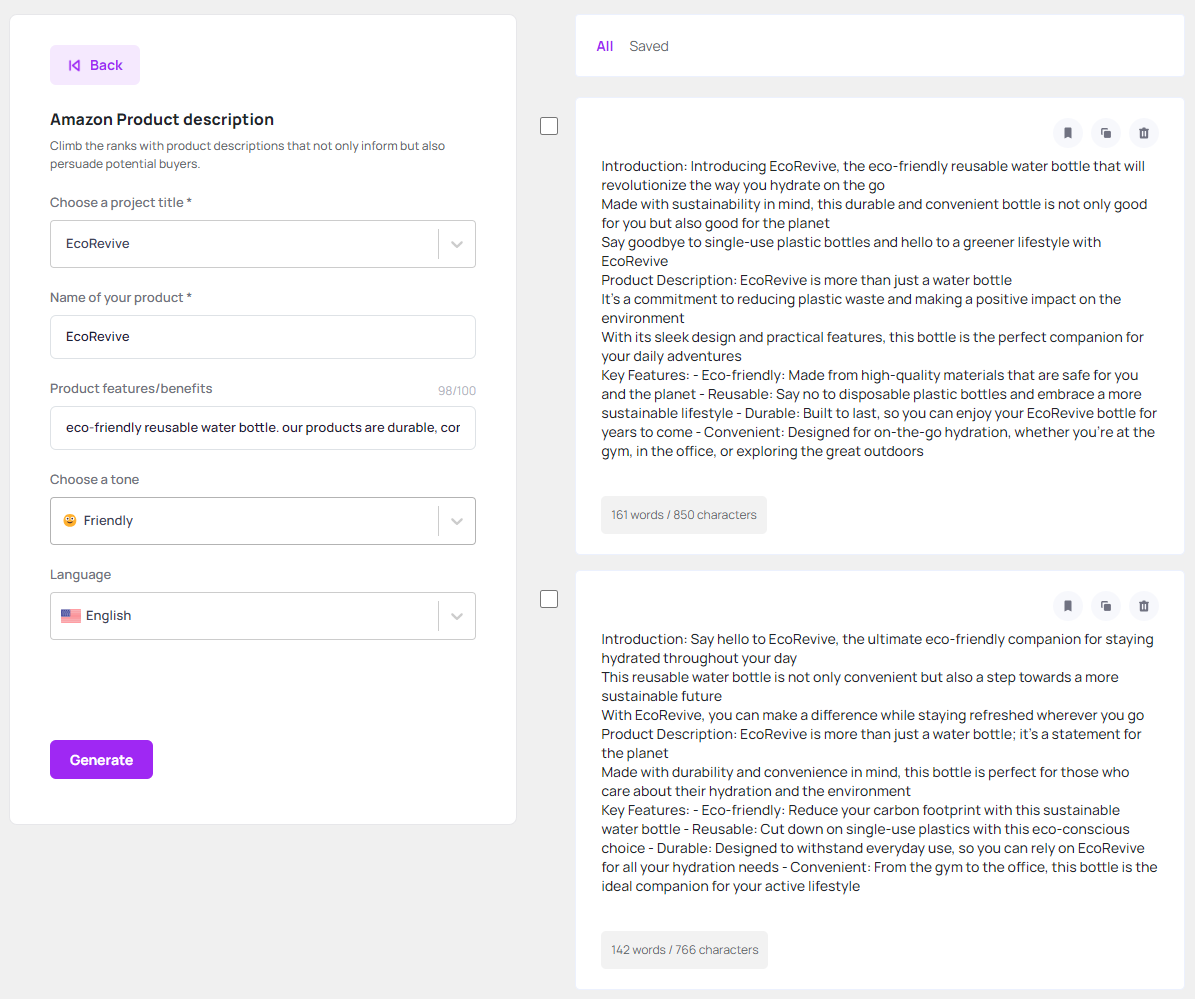Copy the first description (161 words)
The image size is (1195, 999).
click(x=1106, y=133)
